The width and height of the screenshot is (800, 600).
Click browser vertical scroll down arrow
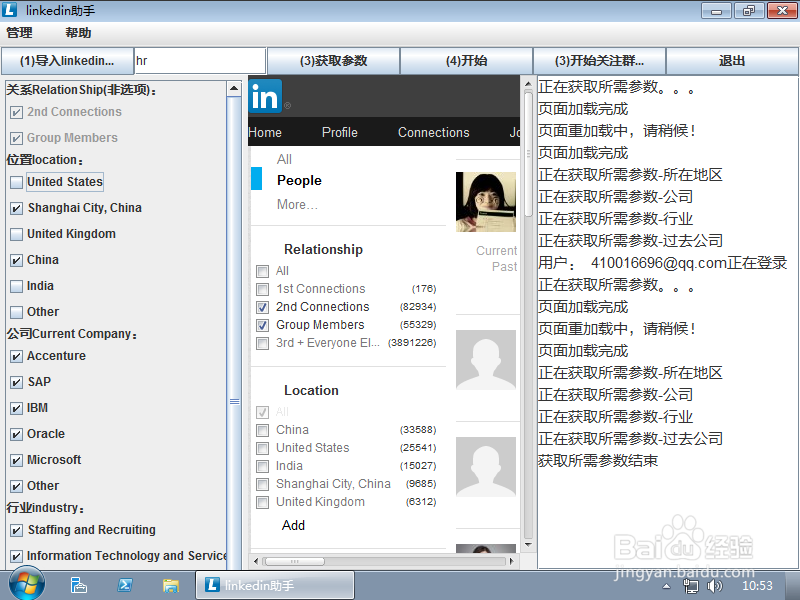pyautogui.click(x=528, y=544)
